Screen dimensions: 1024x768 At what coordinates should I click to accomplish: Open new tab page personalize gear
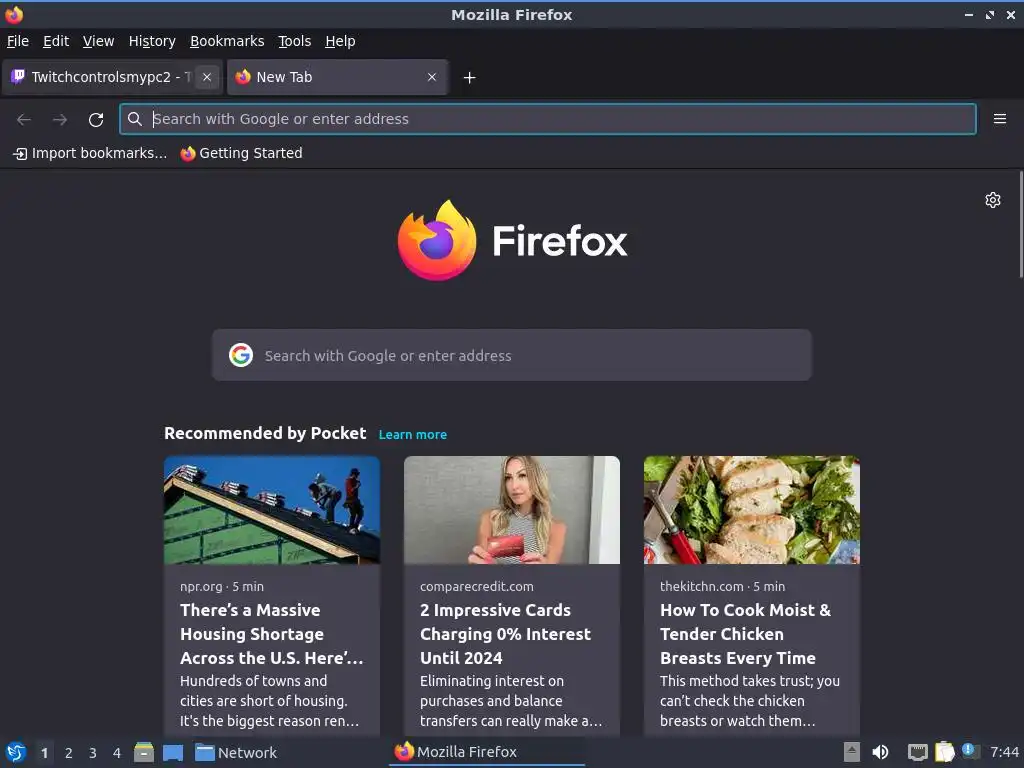(993, 200)
